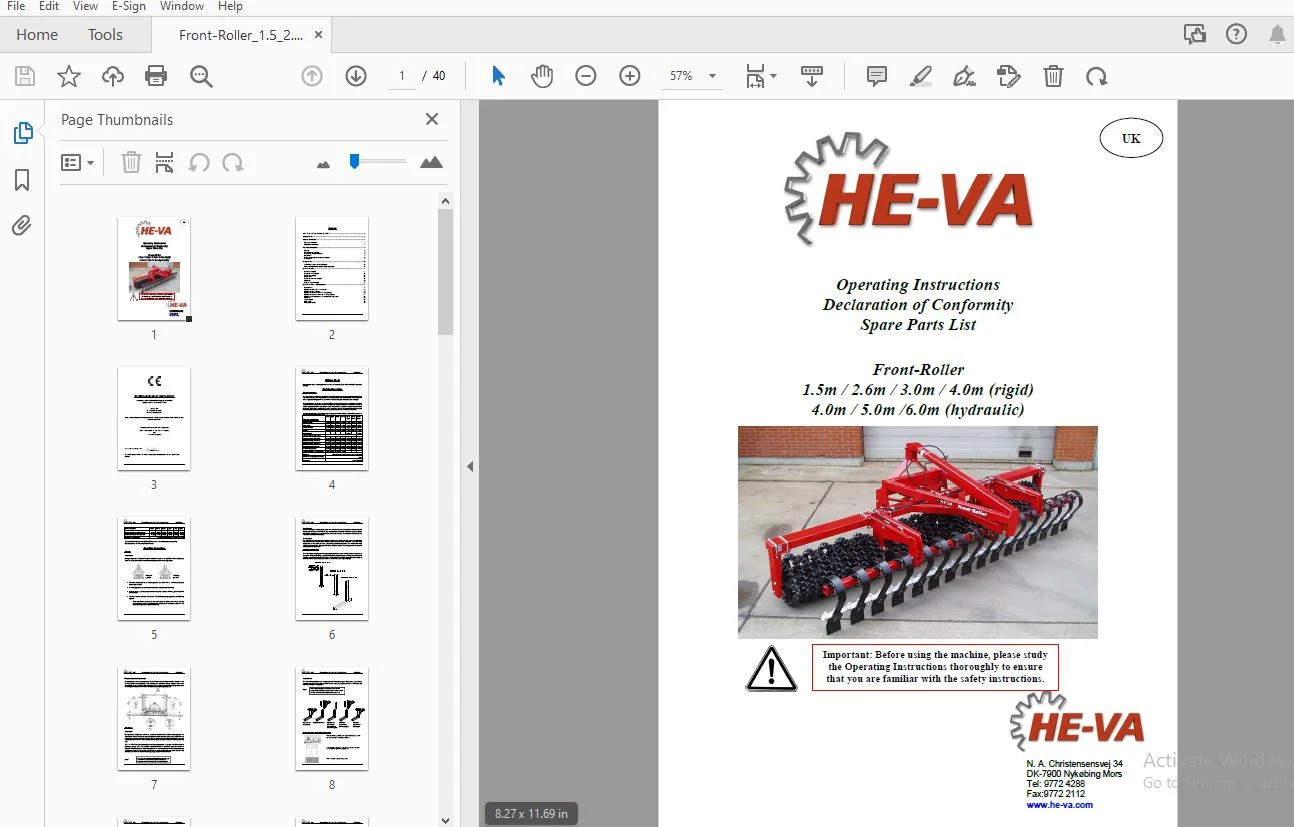The width and height of the screenshot is (1294, 827).
Task: Select page 8 thumbnail
Action: pos(332,719)
